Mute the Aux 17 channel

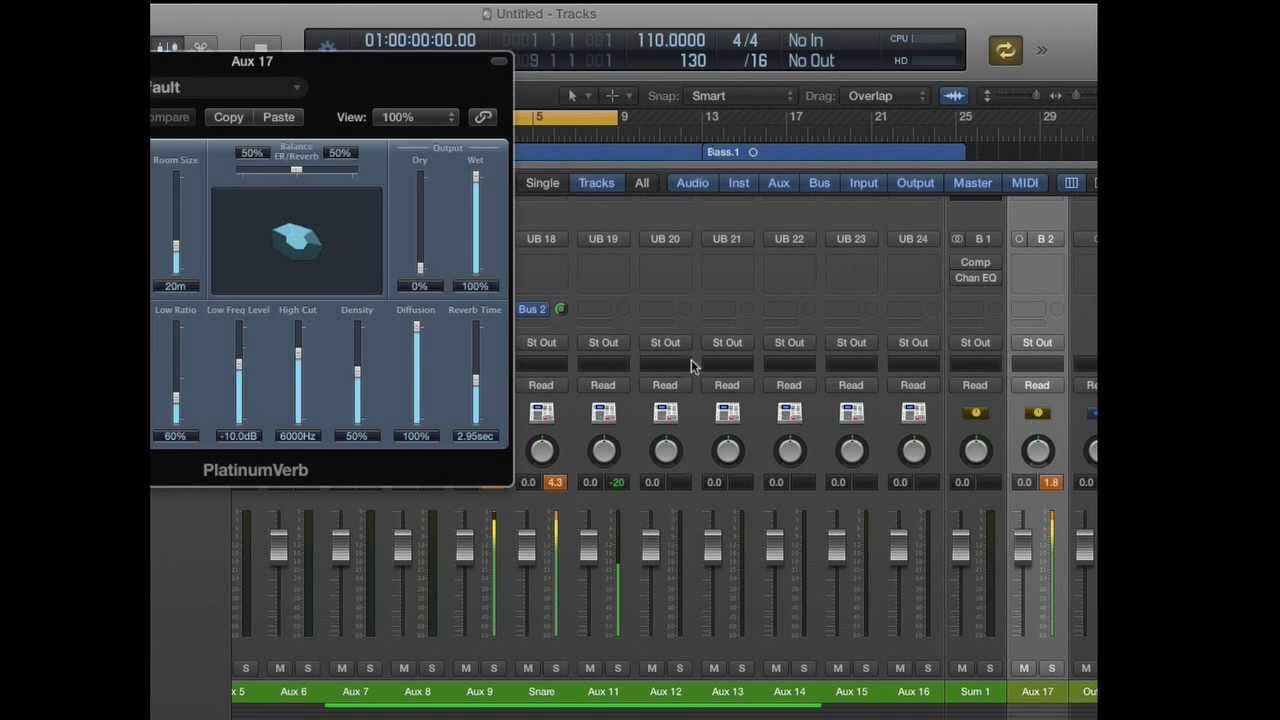[1024, 668]
